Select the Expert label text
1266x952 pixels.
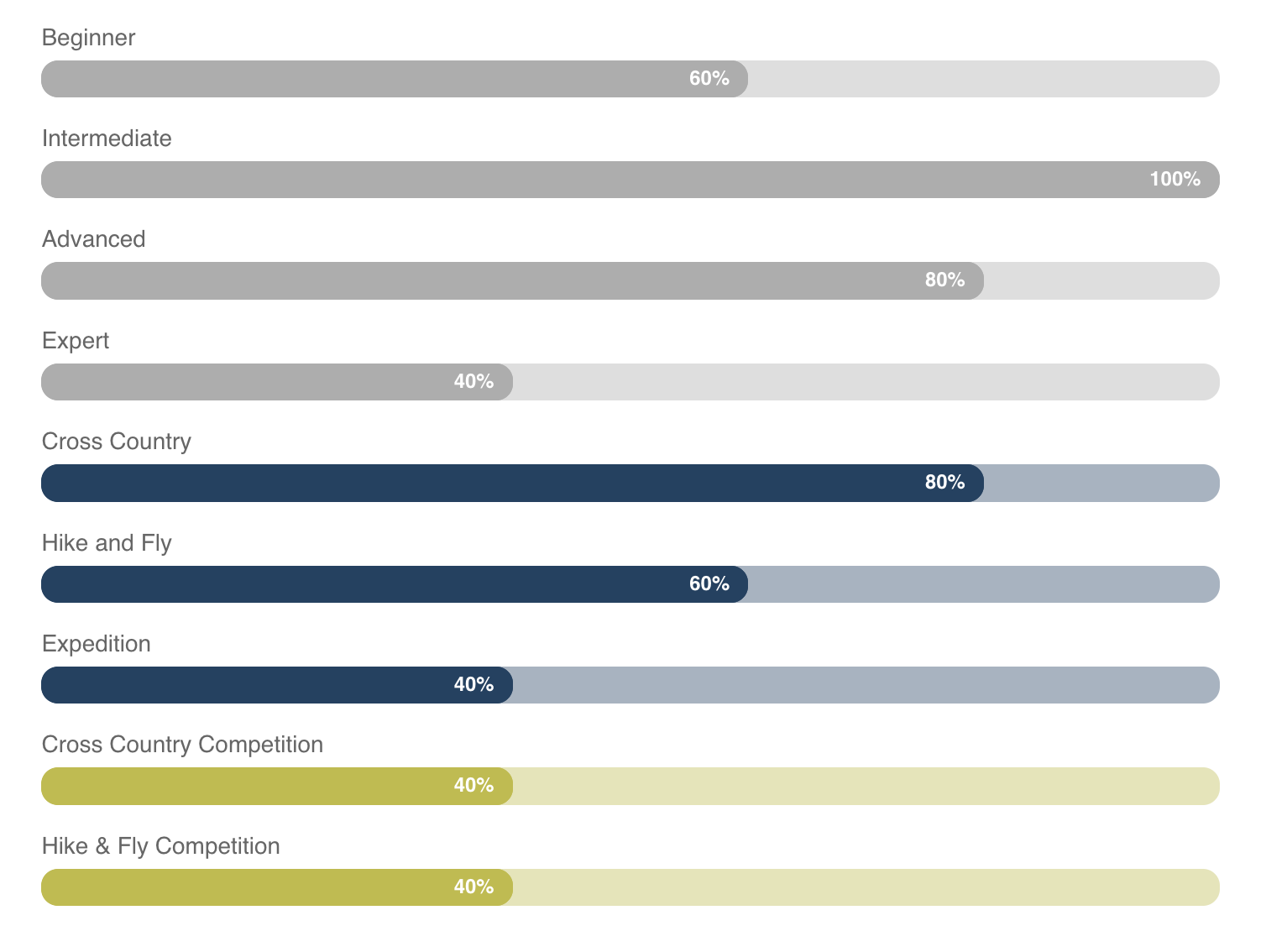tap(76, 341)
